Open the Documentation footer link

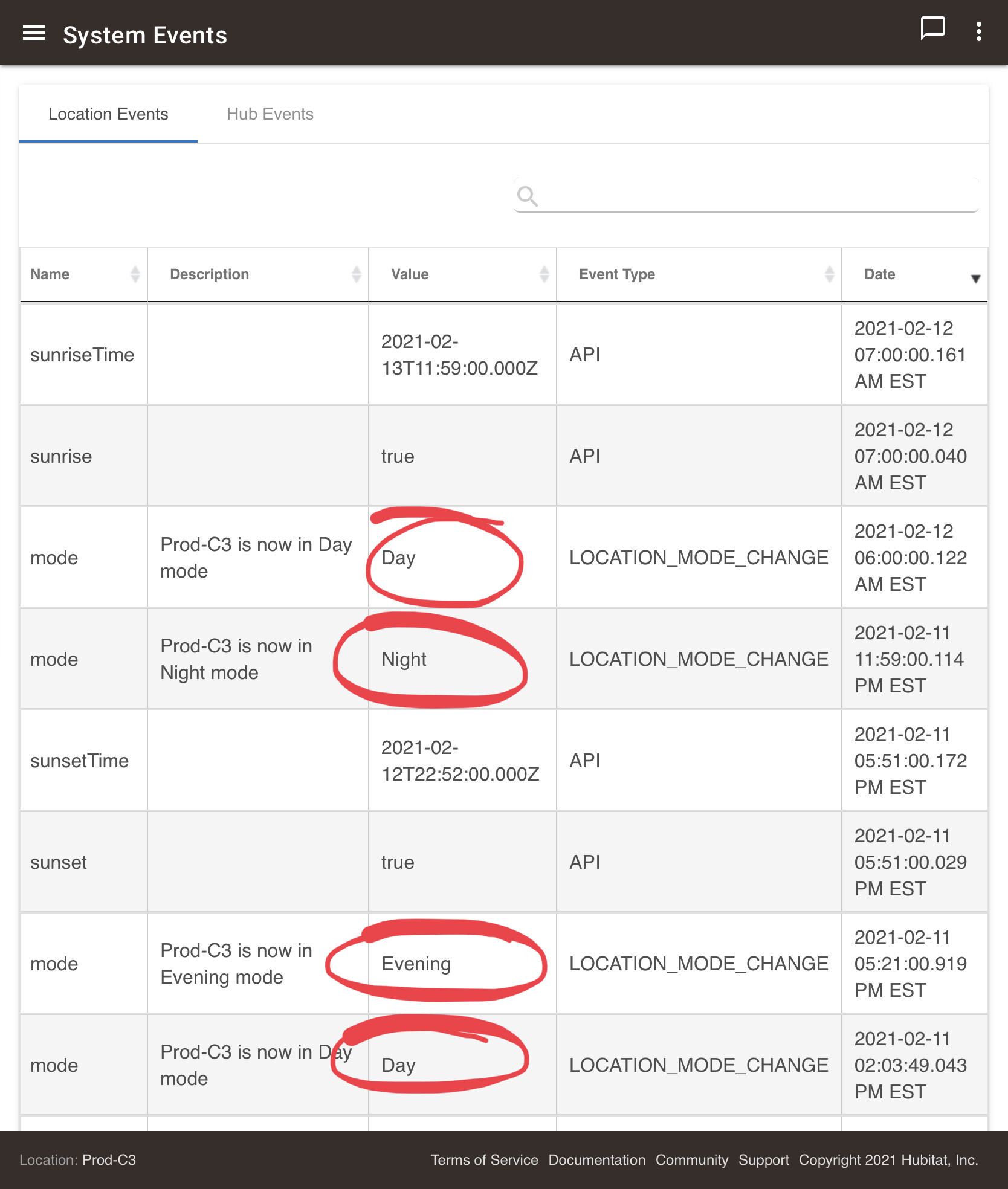(597, 1160)
